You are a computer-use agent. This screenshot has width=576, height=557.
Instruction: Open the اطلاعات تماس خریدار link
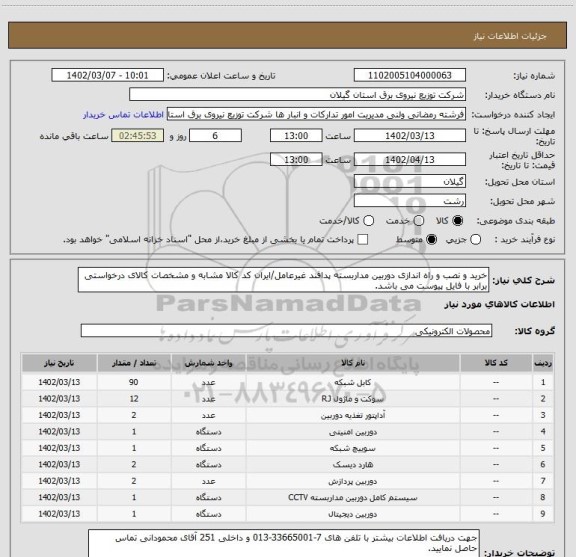coord(123,115)
